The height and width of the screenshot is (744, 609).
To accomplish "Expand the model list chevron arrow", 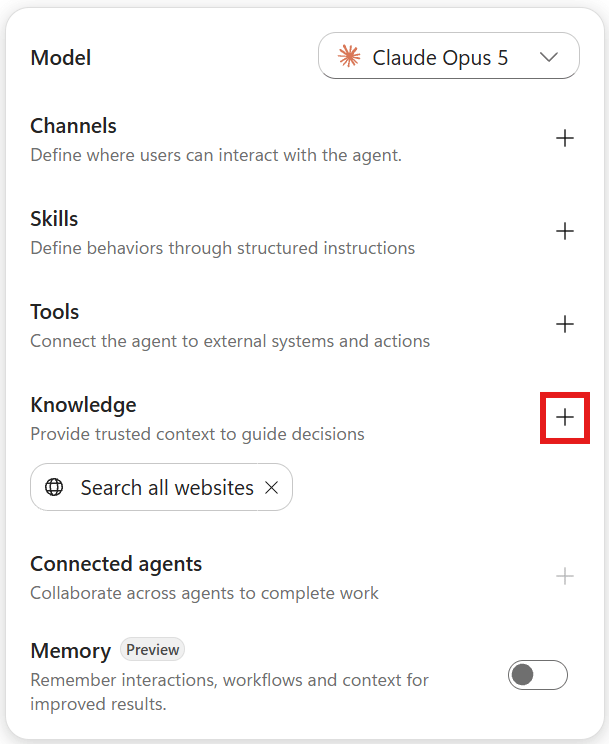I will pyautogui.click(x=549, y=57).
